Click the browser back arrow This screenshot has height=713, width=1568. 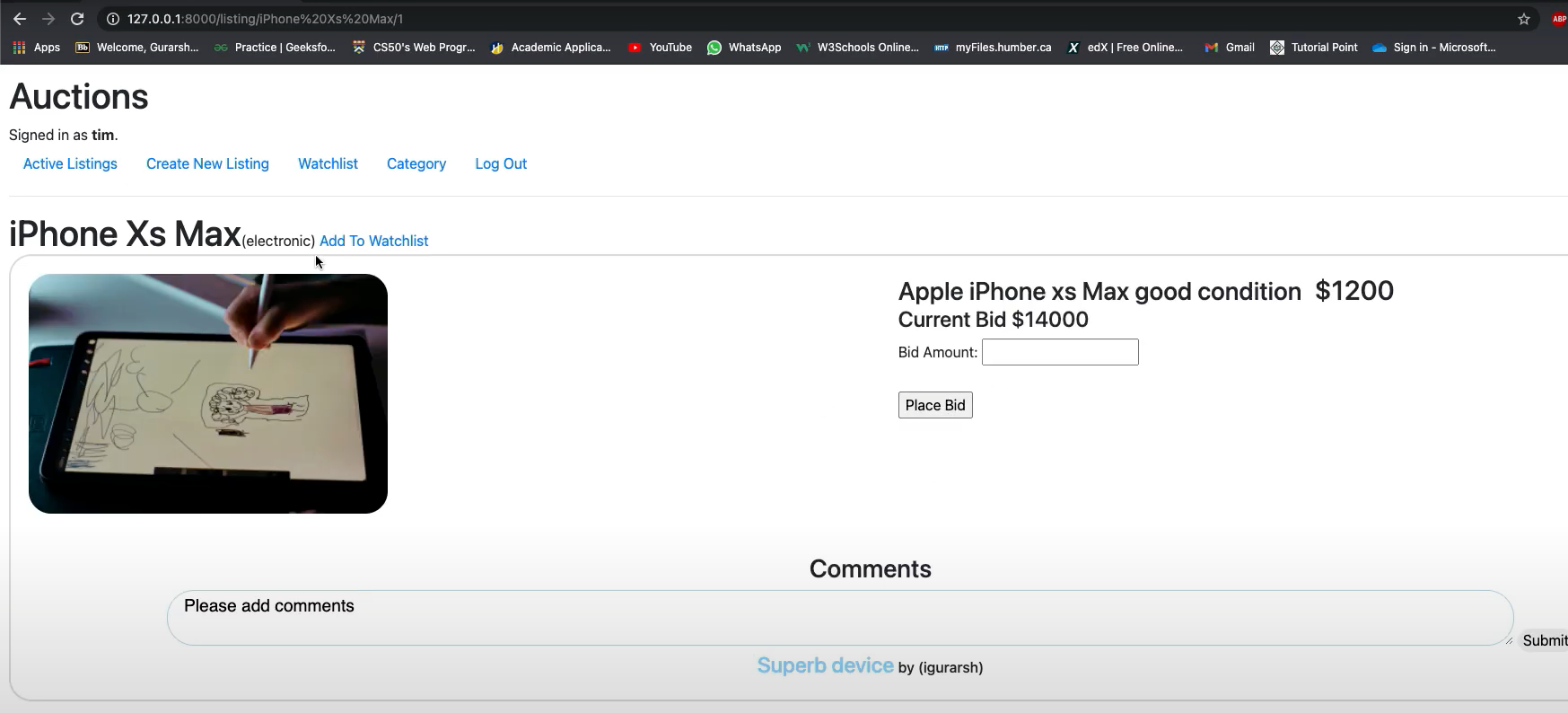point(20,19)
